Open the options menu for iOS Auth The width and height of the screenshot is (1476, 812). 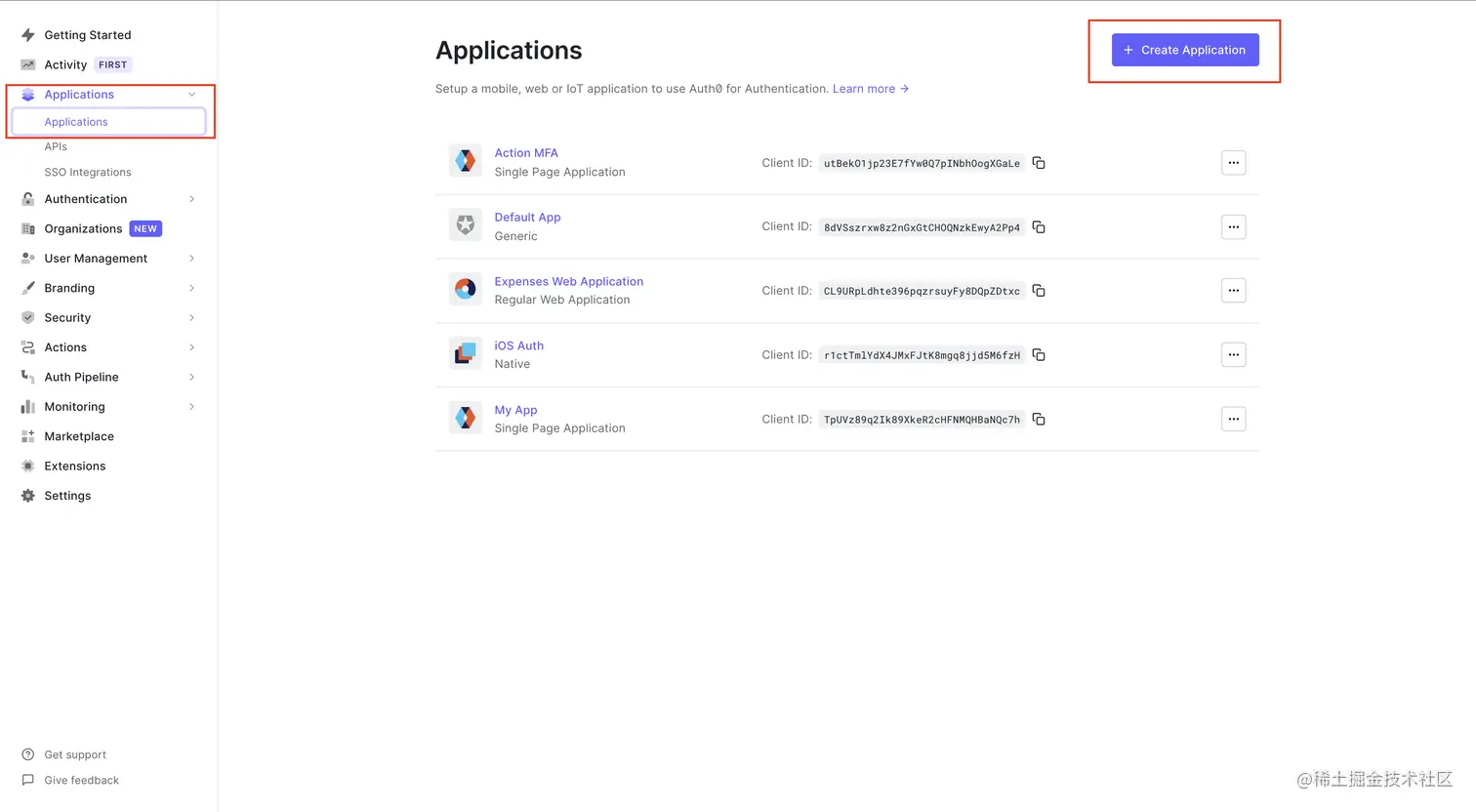[x=1233, y=354]
